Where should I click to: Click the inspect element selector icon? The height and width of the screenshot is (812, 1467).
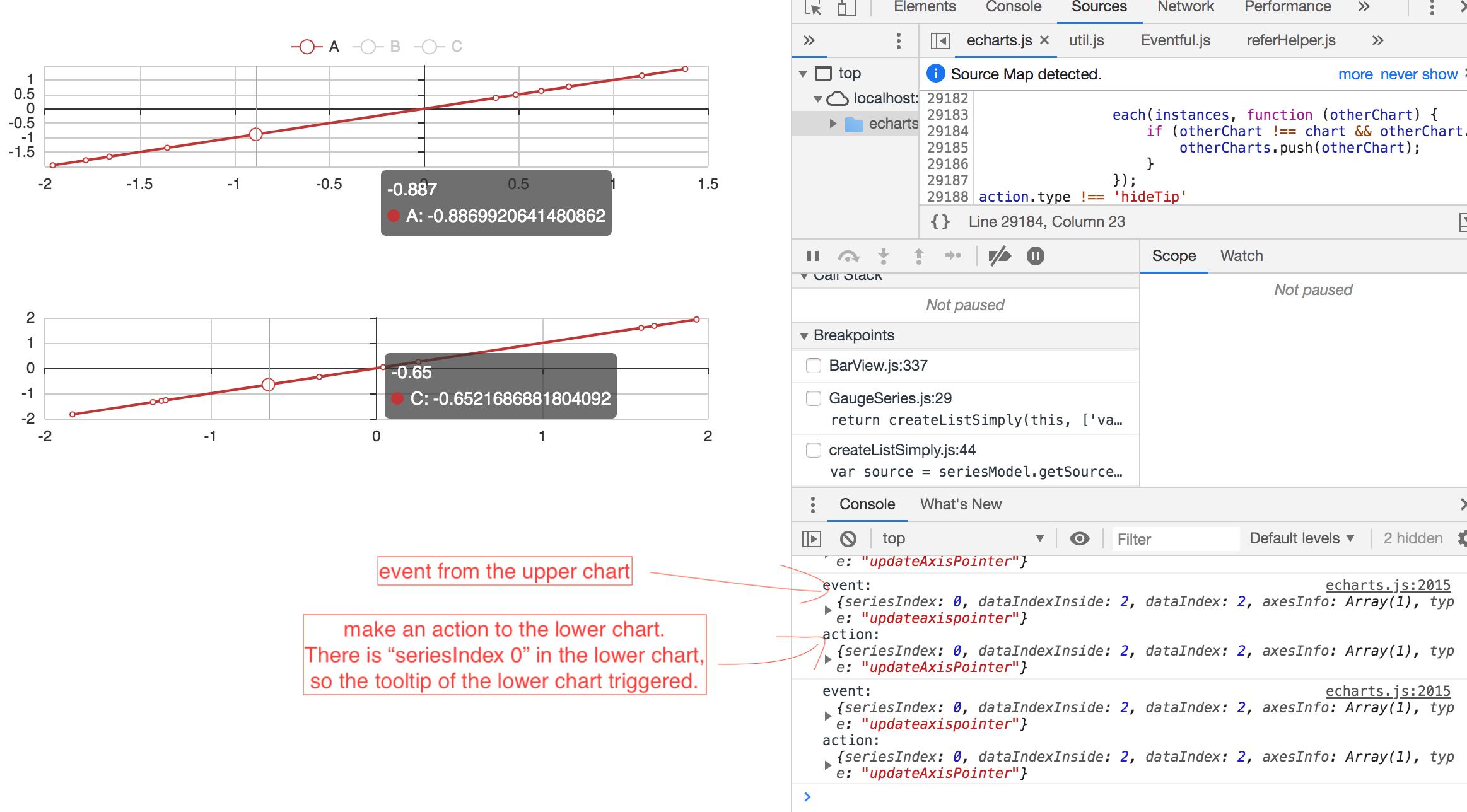pyautogui.click(x=813, y=8)
